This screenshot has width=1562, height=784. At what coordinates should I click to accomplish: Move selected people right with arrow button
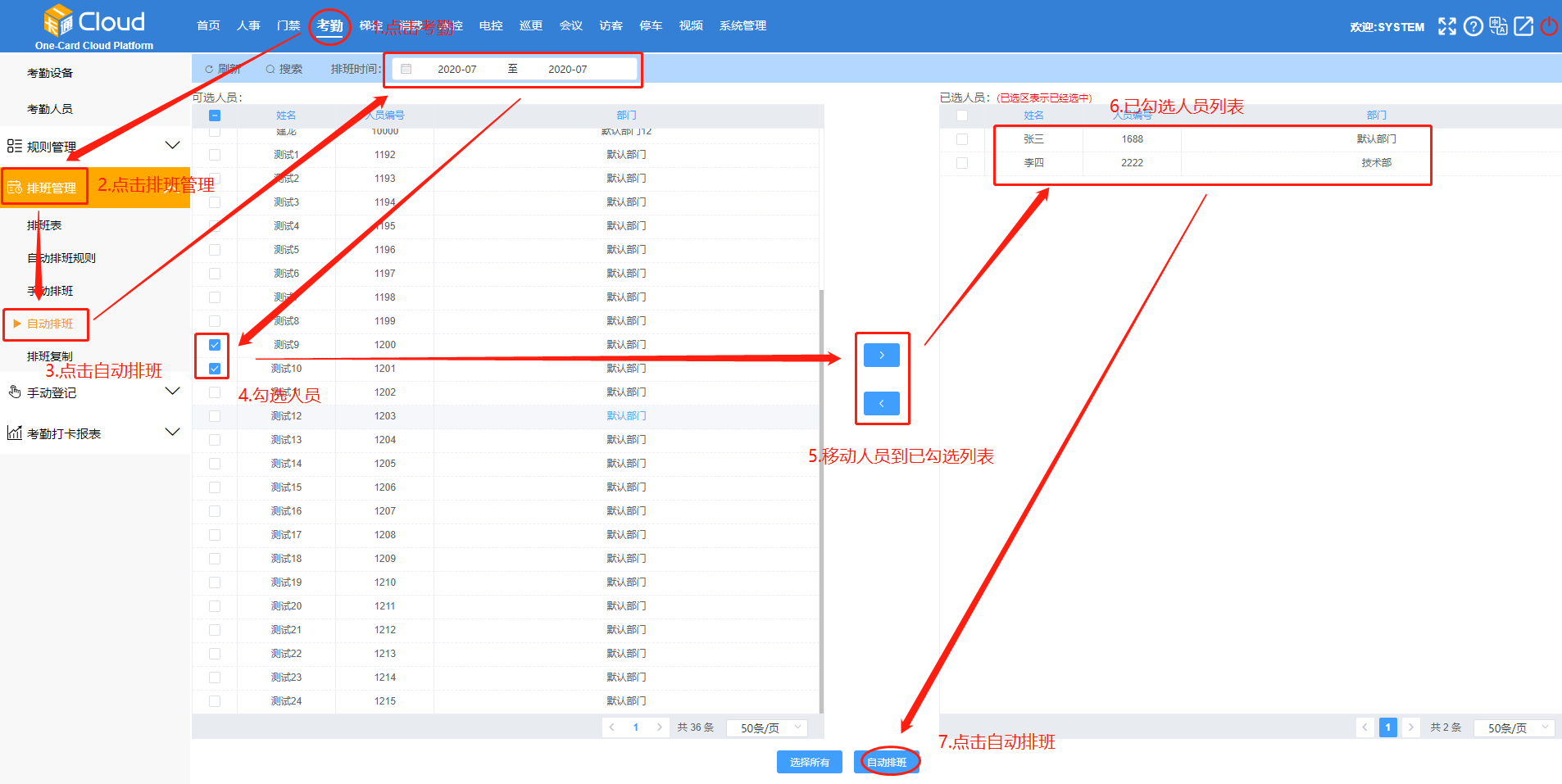(x=882, y=356)
